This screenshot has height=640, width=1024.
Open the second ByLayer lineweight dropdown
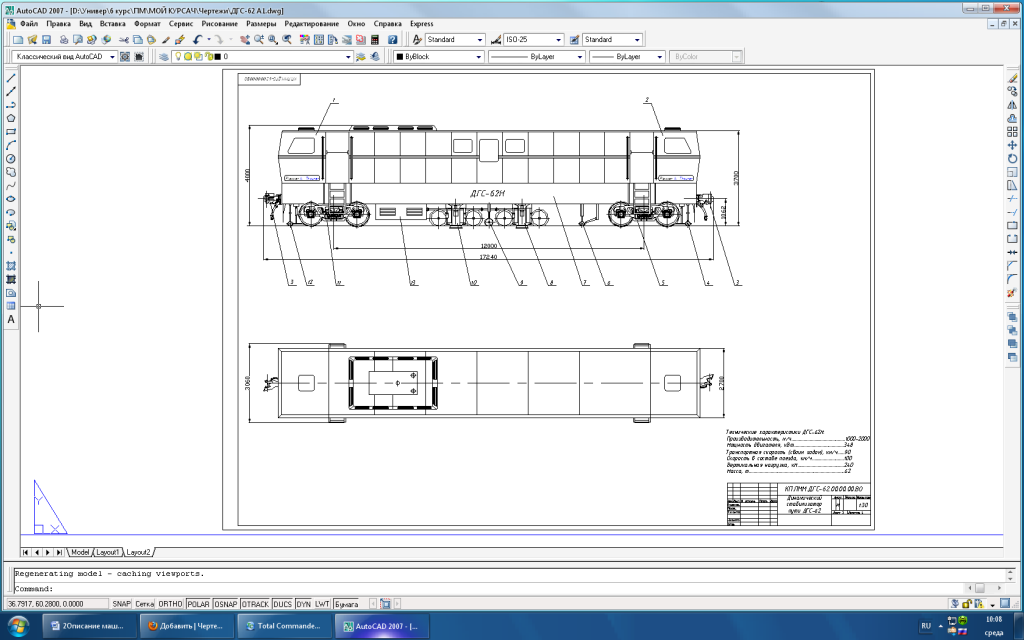pos(627,57)
